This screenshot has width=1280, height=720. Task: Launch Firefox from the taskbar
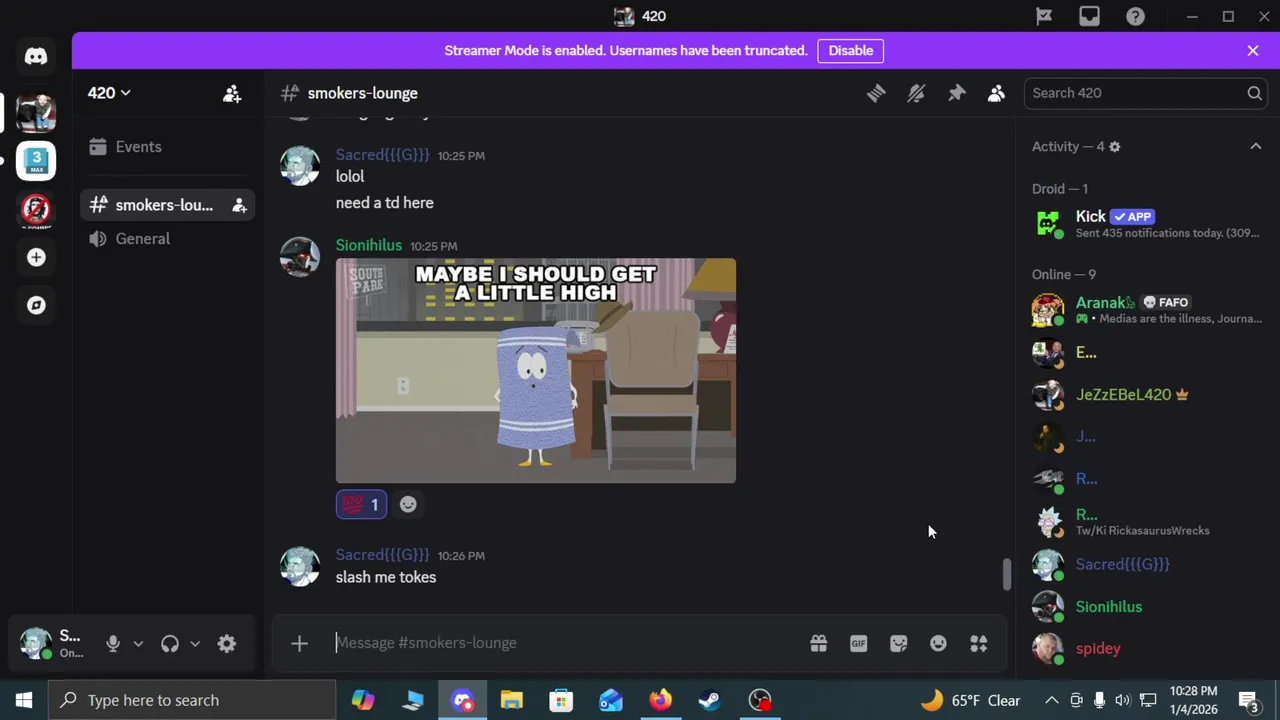coord(660,700)
